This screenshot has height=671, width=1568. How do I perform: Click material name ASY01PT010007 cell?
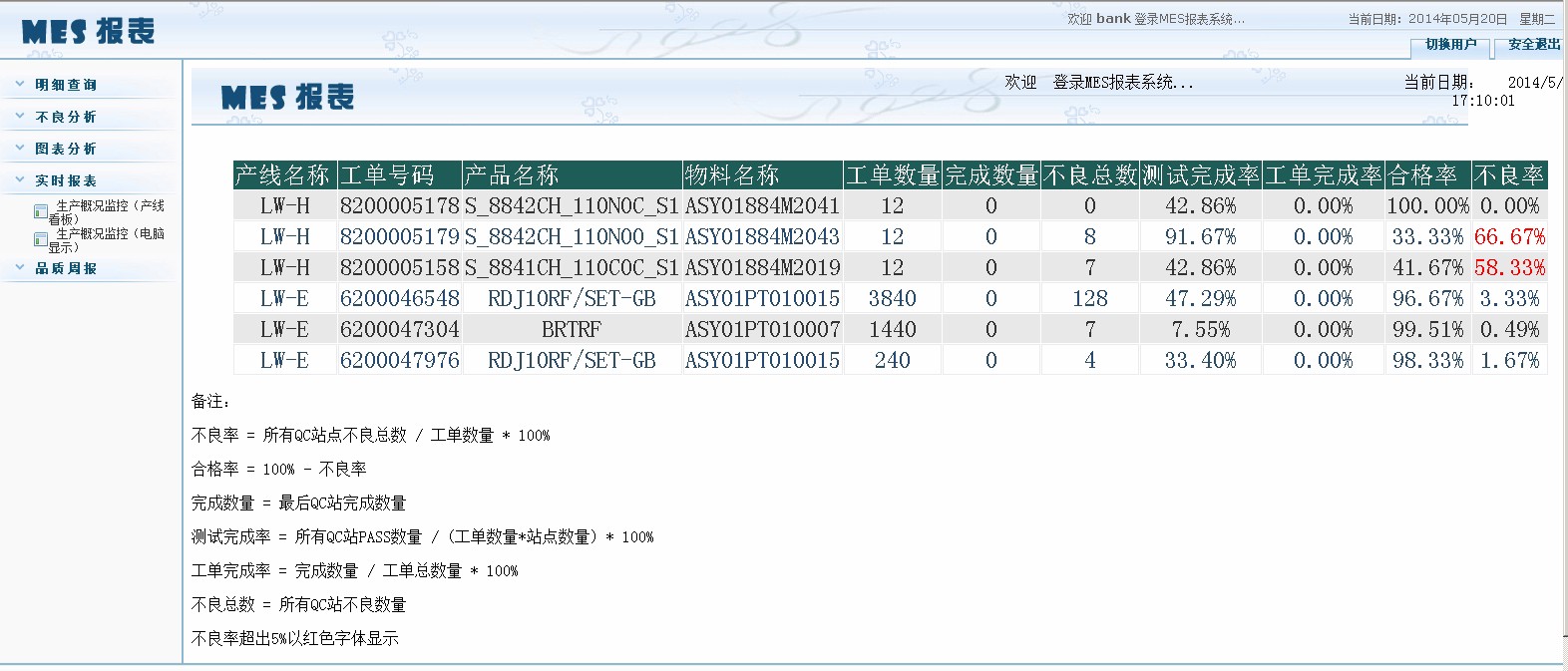pos(762,330)
